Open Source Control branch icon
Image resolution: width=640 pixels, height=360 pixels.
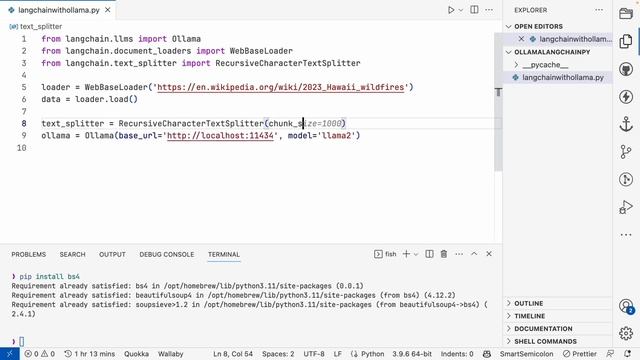click(626, 152)
